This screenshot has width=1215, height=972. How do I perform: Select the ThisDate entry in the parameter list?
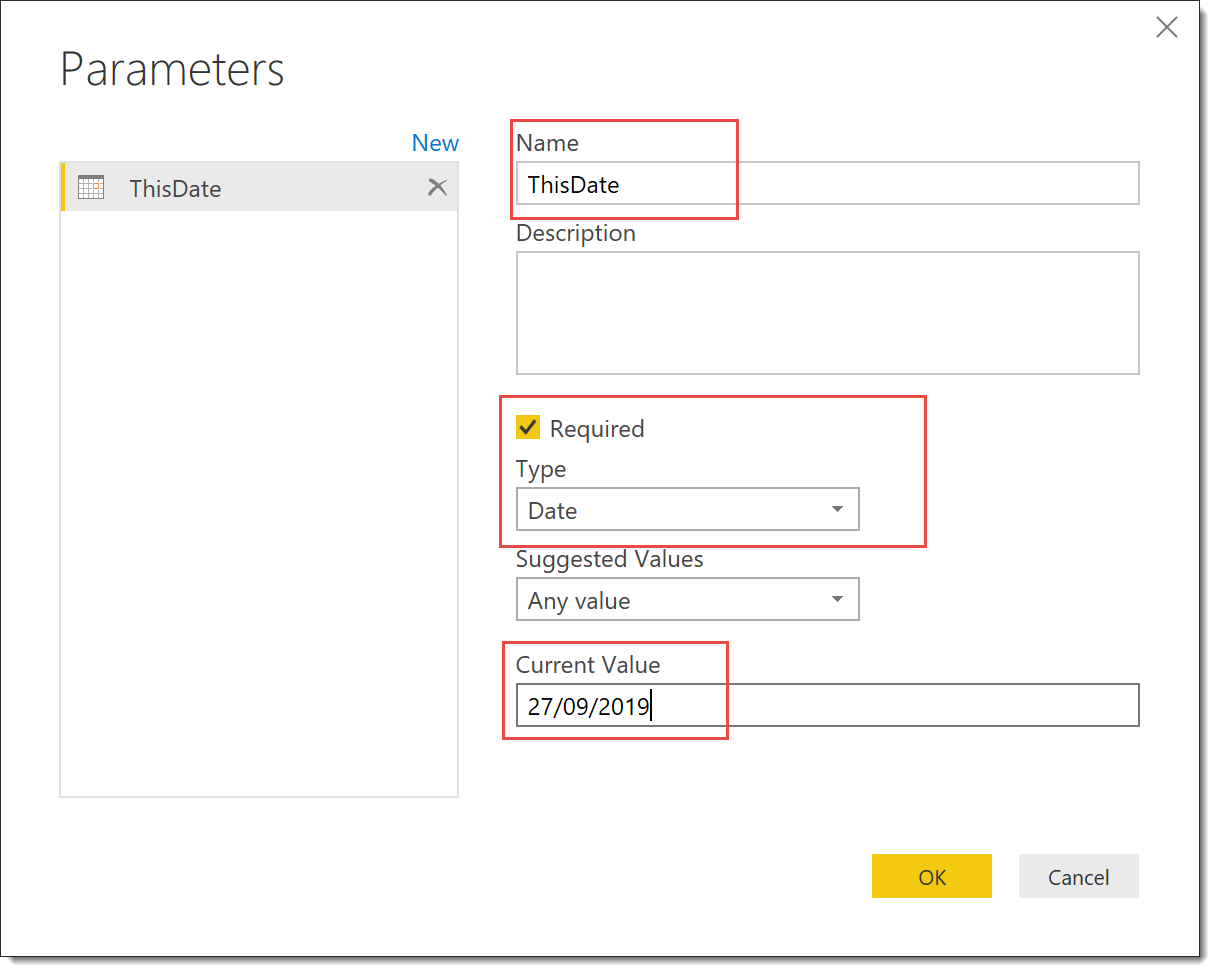(175, 188)
